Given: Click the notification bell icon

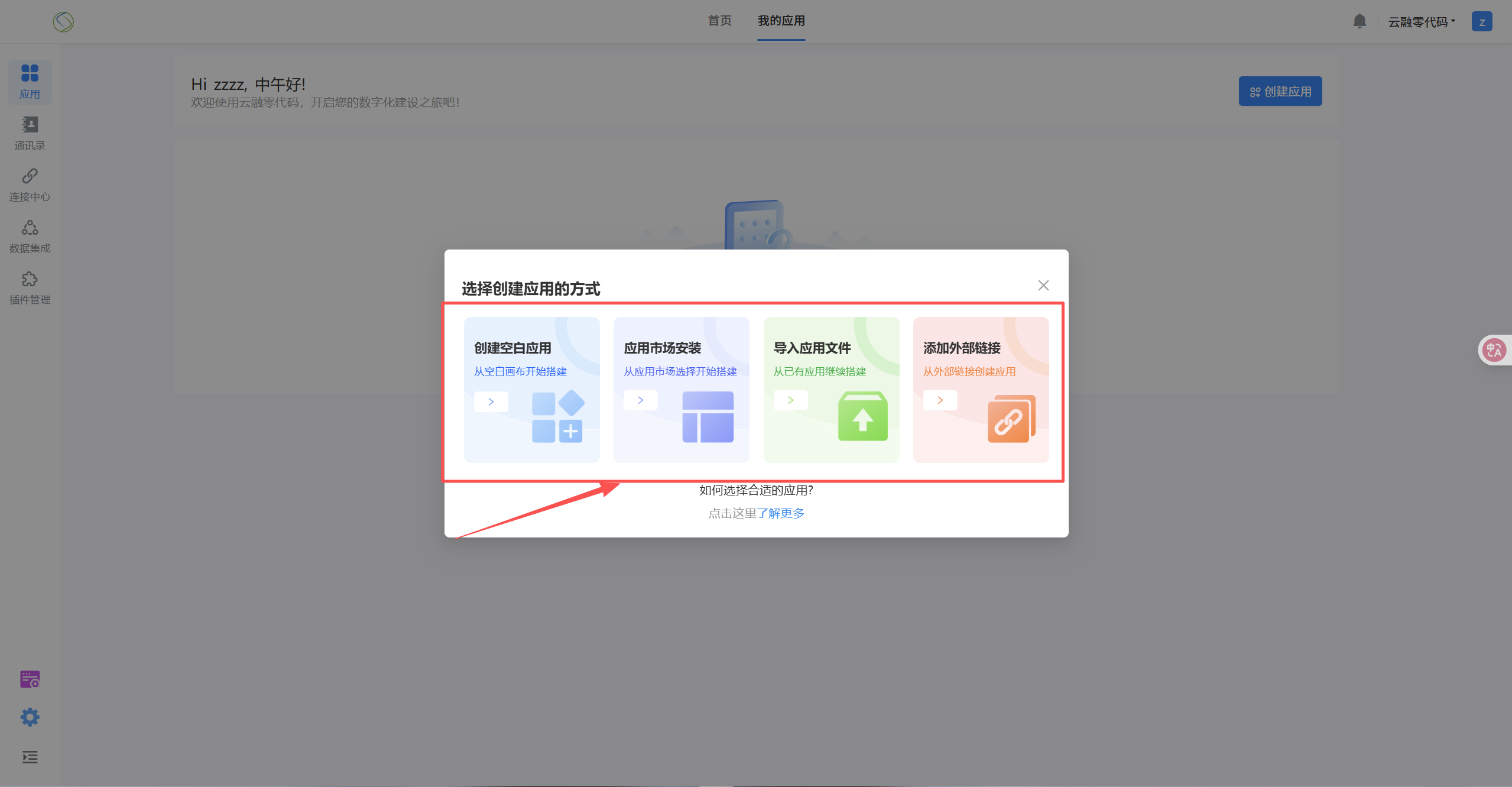Looking at the screenshot, I should point(1359,22).
